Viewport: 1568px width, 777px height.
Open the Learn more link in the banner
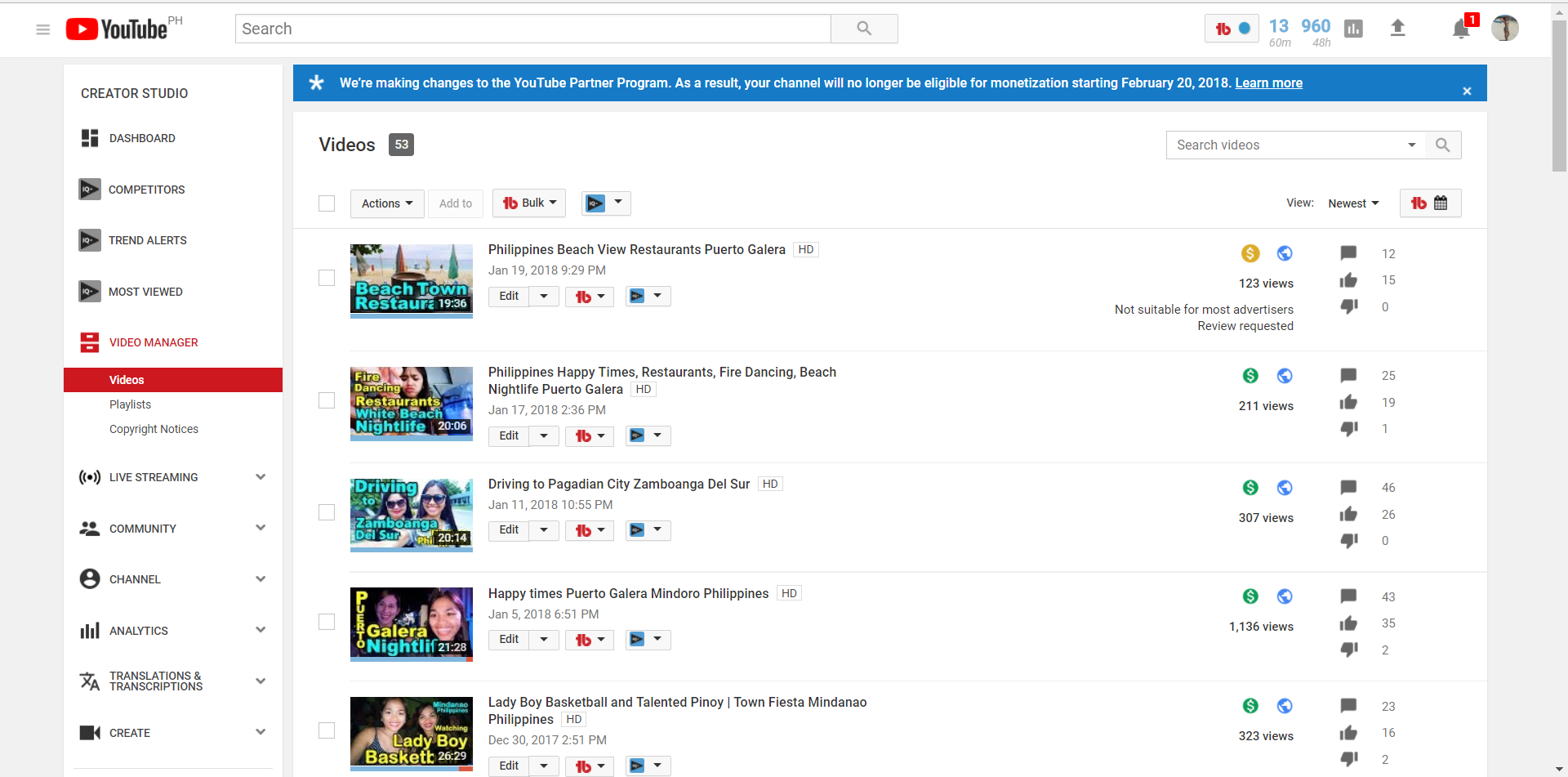click(1268, 83)
